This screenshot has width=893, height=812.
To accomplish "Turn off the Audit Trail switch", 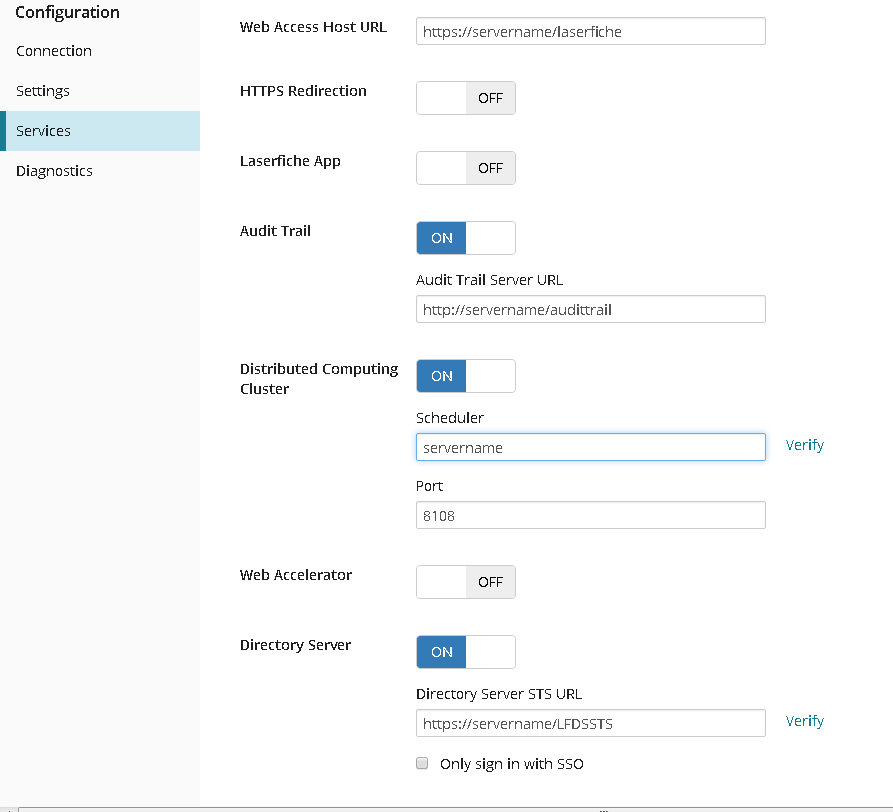I will pyautogui.click(x=466, y=238).
